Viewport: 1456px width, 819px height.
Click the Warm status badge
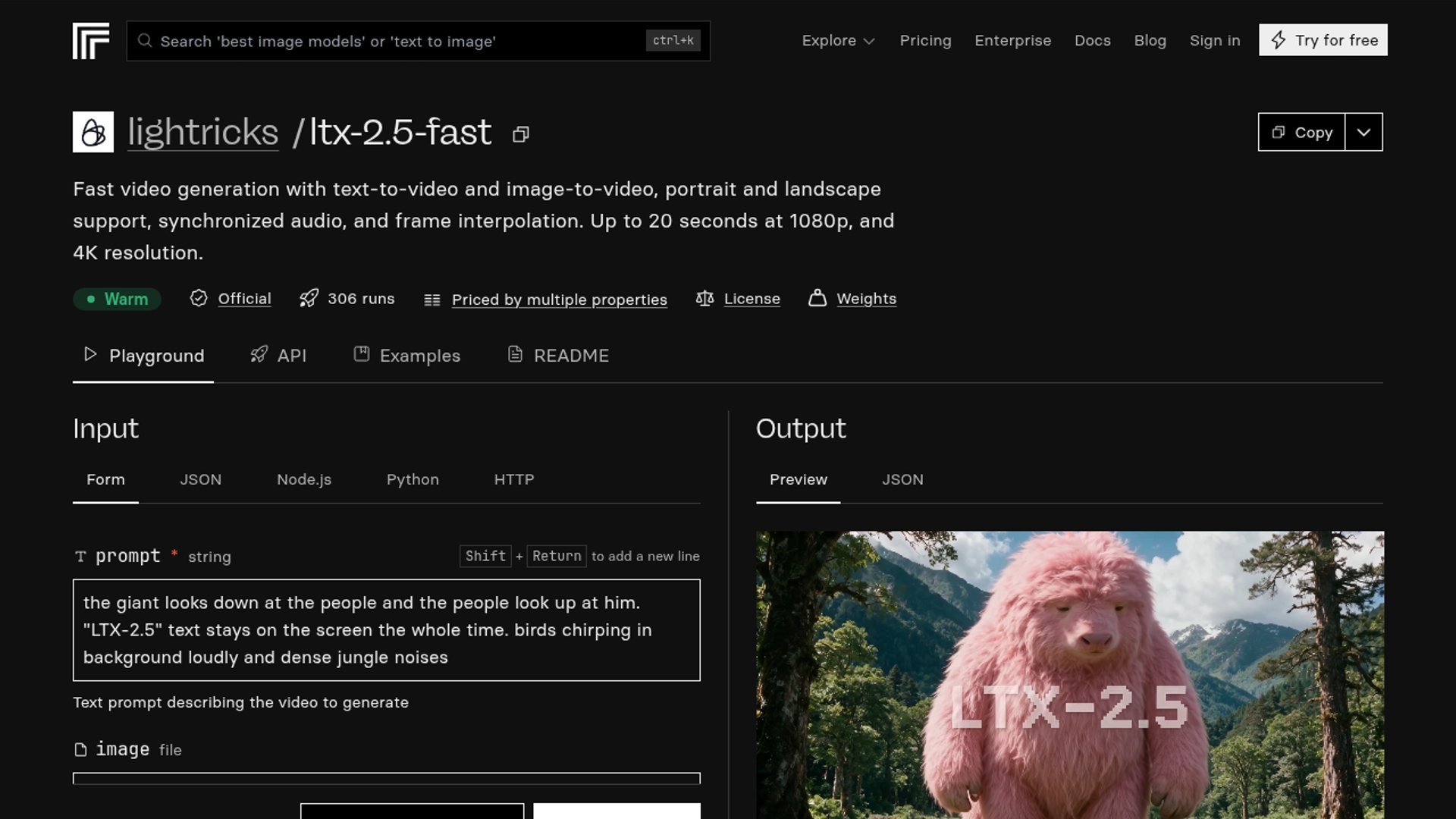tap(117, 299)
